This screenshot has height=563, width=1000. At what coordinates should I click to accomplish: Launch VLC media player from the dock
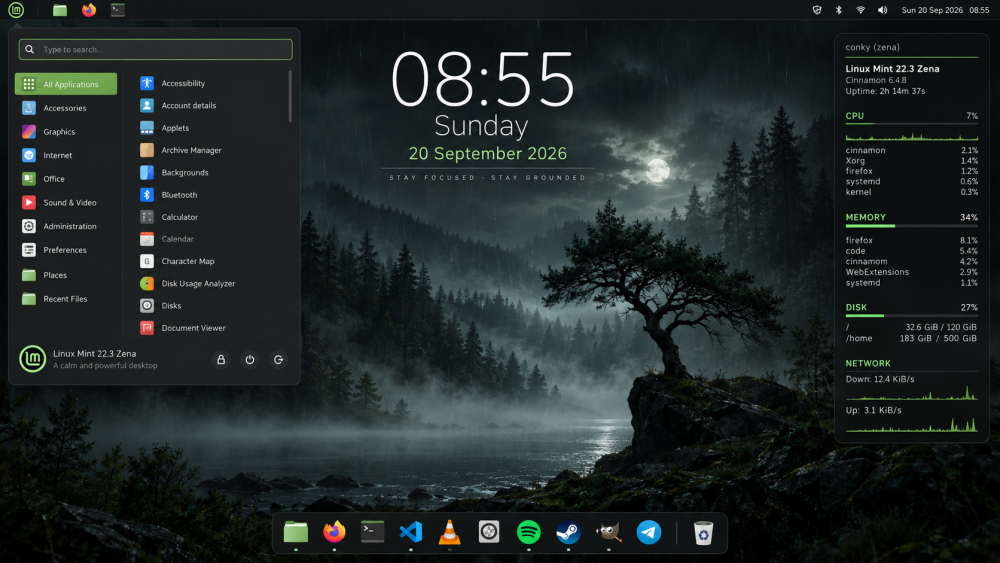[450, 532]
